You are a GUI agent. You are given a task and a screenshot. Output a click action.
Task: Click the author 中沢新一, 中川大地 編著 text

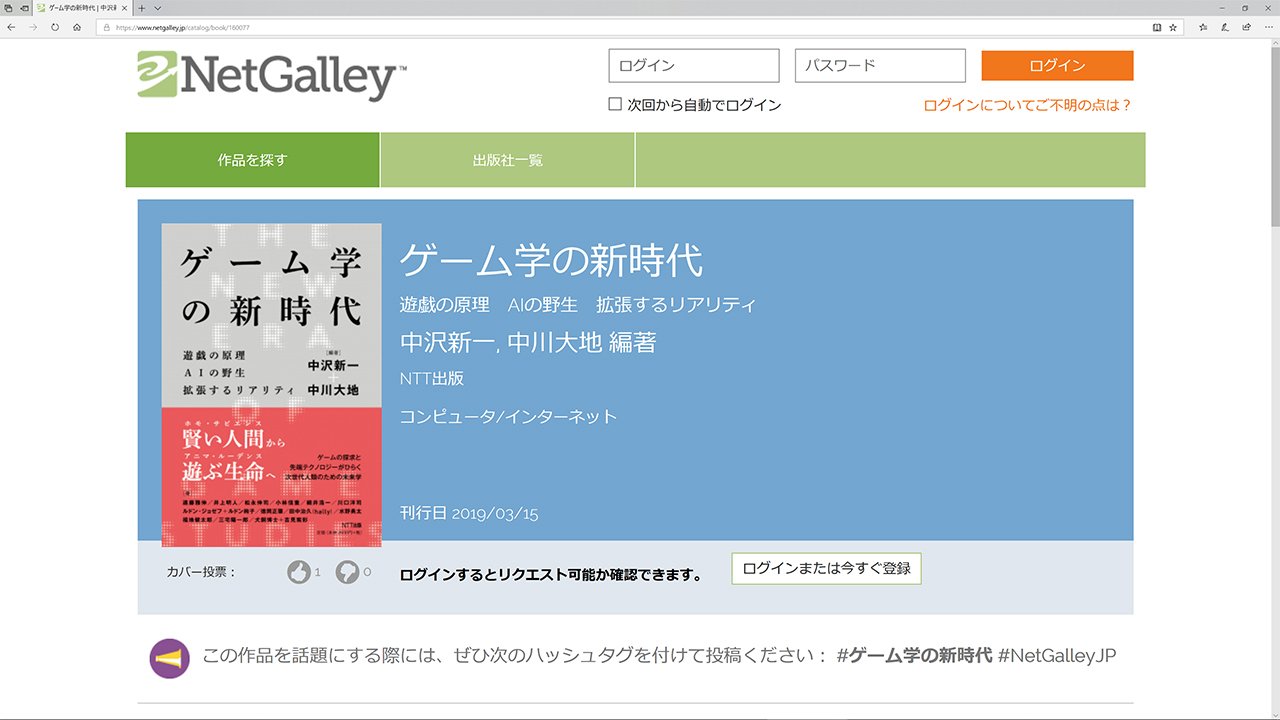(528, 343)
